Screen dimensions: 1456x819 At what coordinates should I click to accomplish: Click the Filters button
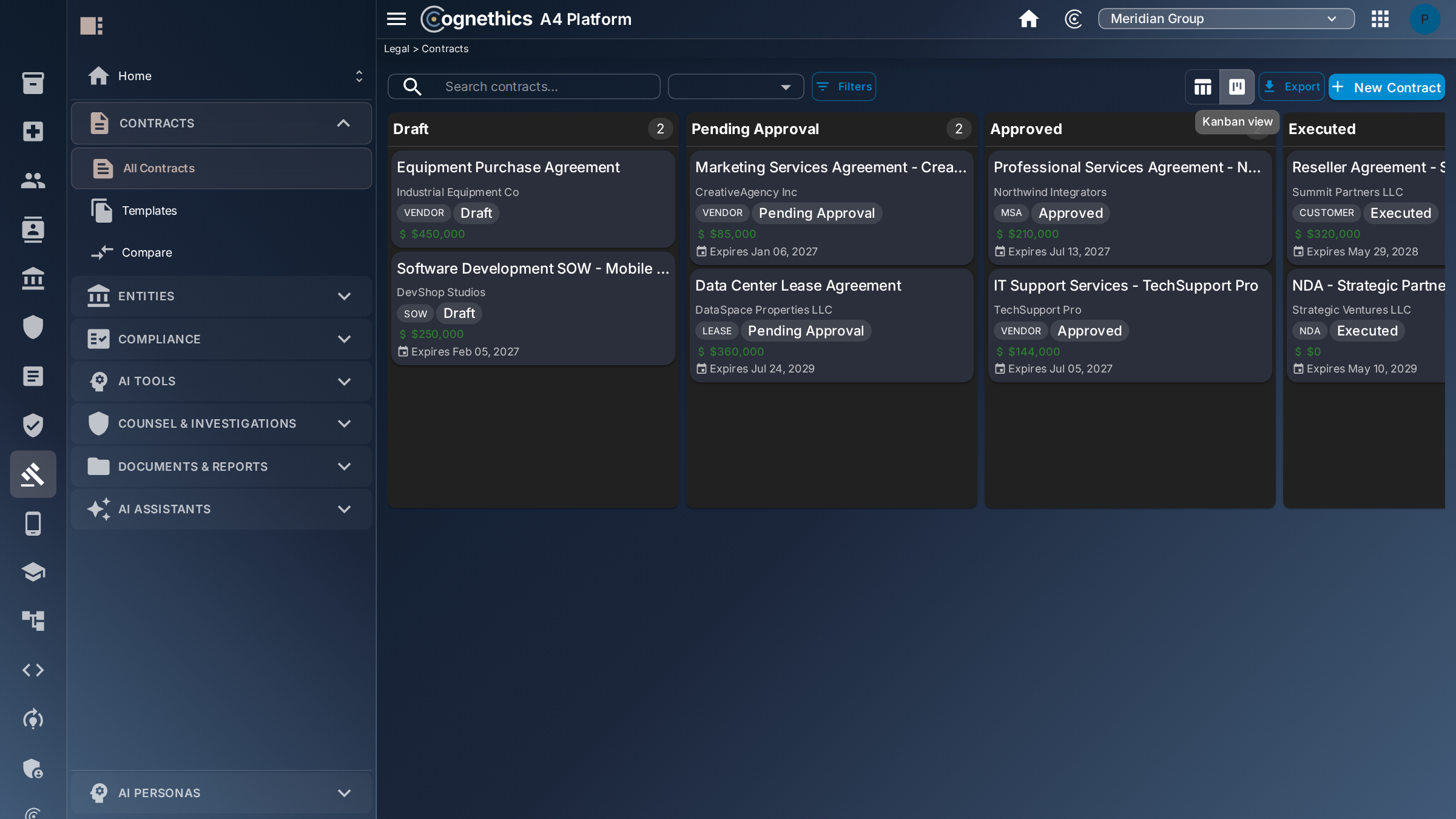pos(844,87)
